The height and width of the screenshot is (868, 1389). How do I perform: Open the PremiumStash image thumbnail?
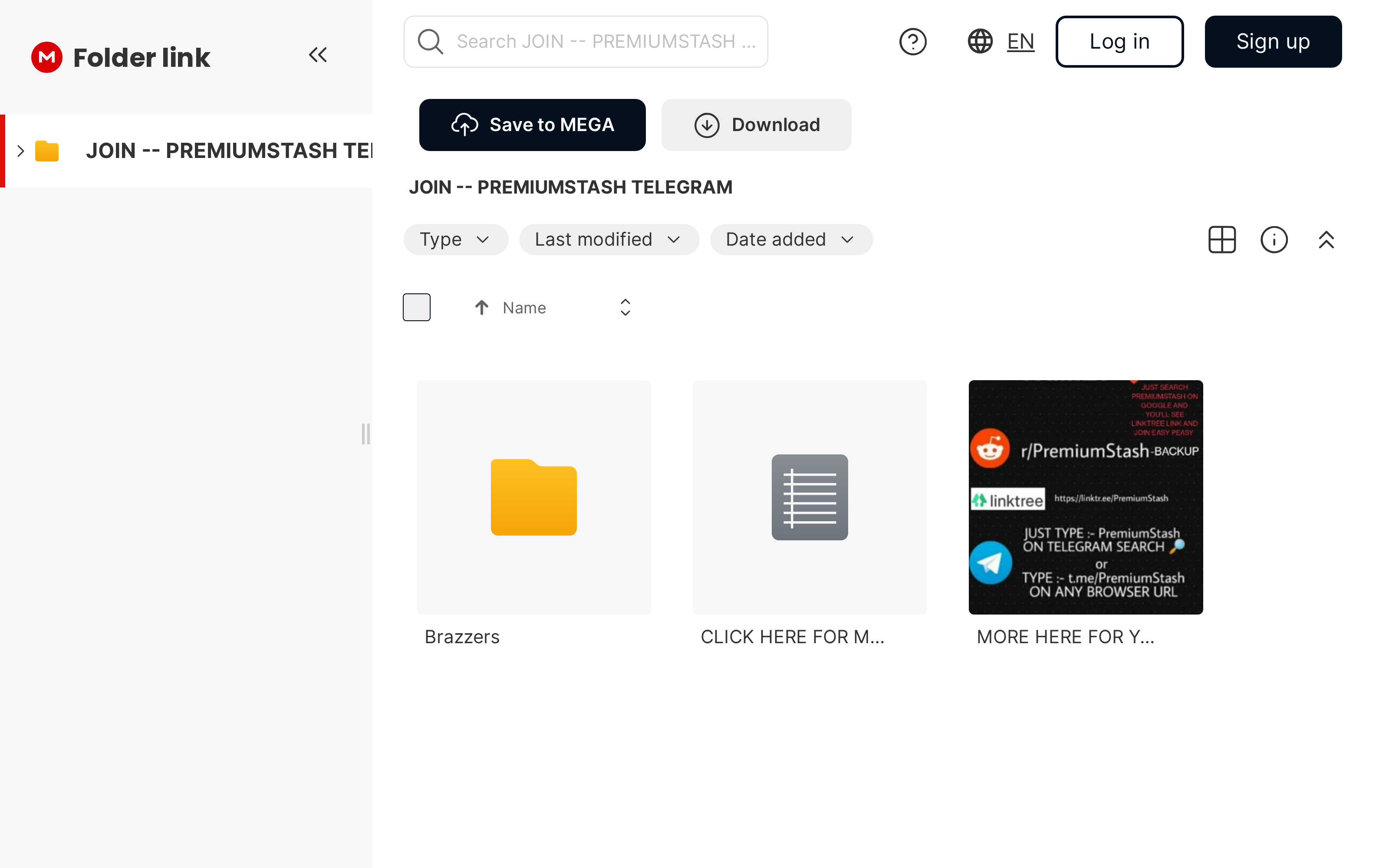coord(1085,497)
